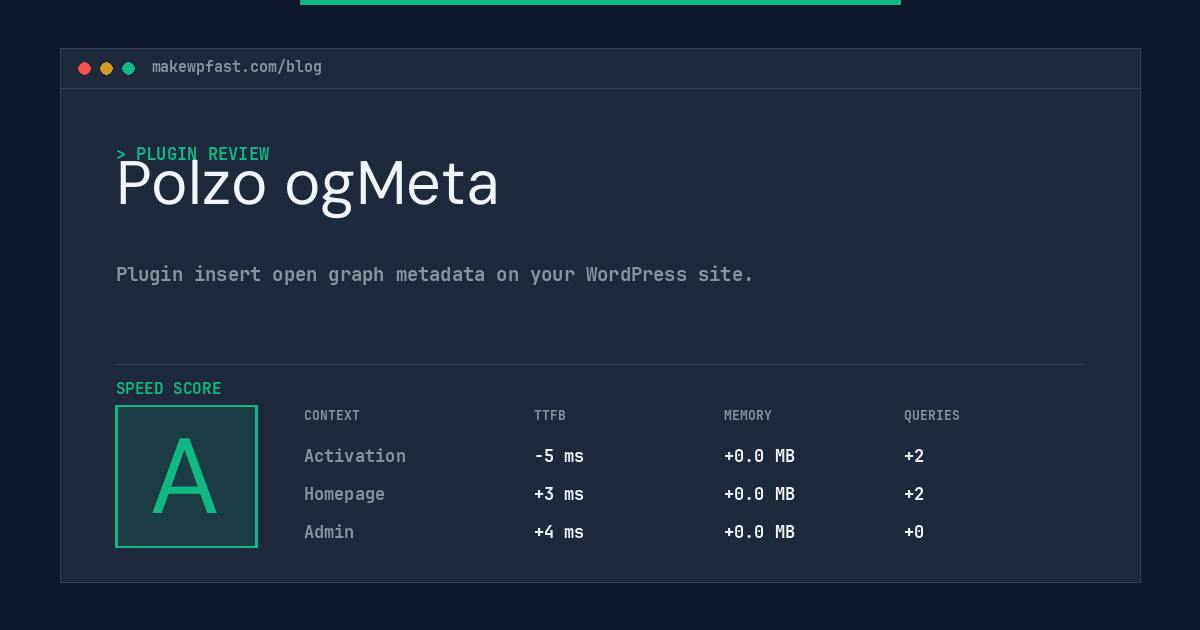Click the plugin description sentence
Viewport: 1200px width, 630px height.
click(435, 274)
